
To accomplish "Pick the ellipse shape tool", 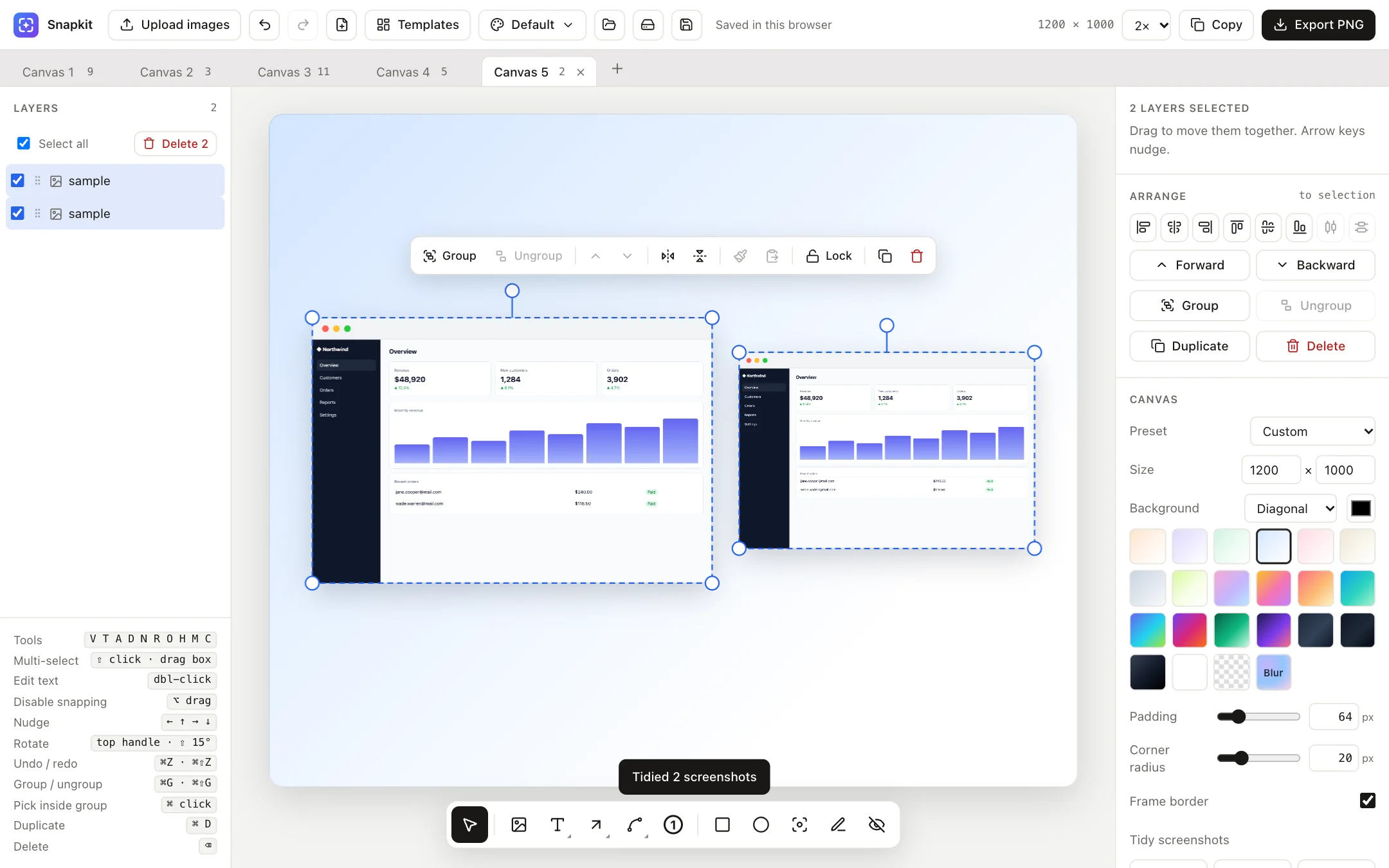I will coord(761,824).
